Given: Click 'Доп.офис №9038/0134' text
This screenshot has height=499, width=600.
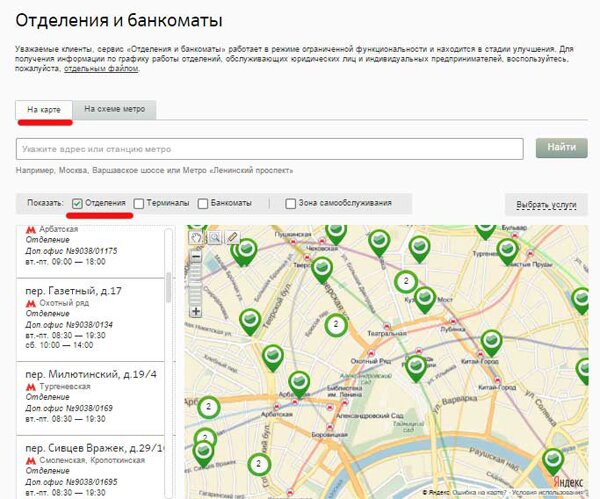Looking at the screenshot, I should click(x=69, y=325).
